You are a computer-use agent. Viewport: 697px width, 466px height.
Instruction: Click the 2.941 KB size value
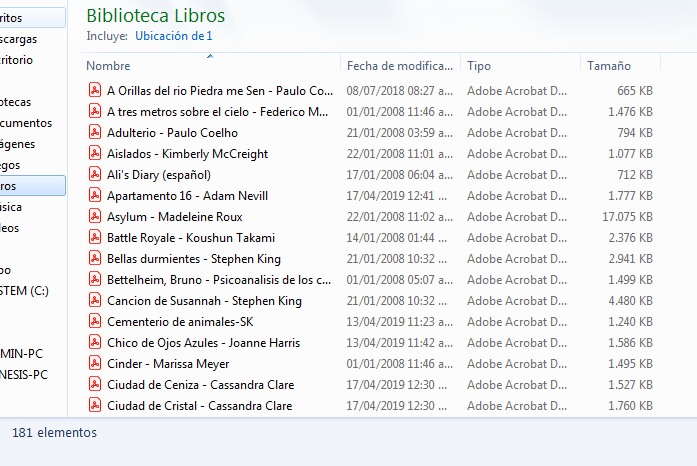tap(630, 259)
